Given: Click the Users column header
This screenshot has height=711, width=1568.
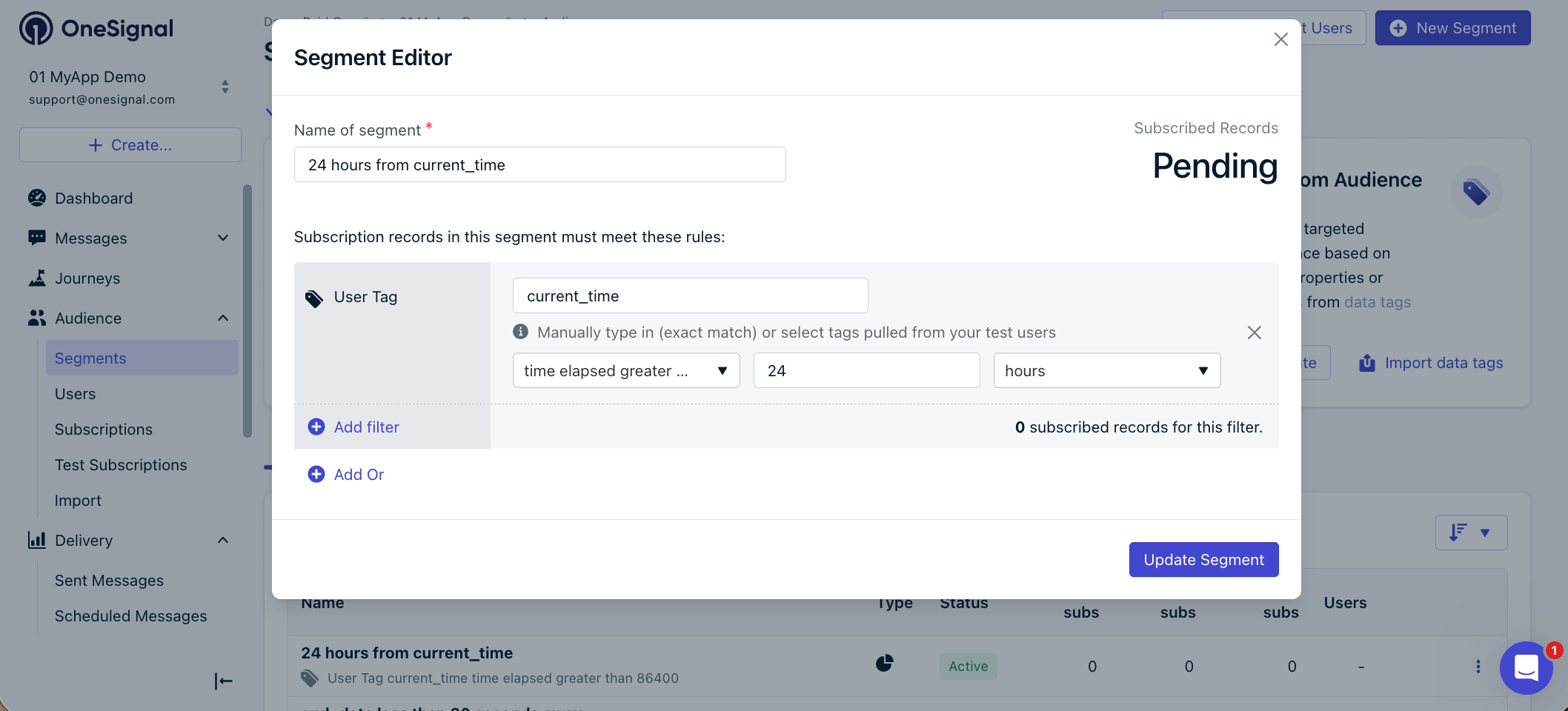Looking at the screenshot, I should coord(1346,603).
